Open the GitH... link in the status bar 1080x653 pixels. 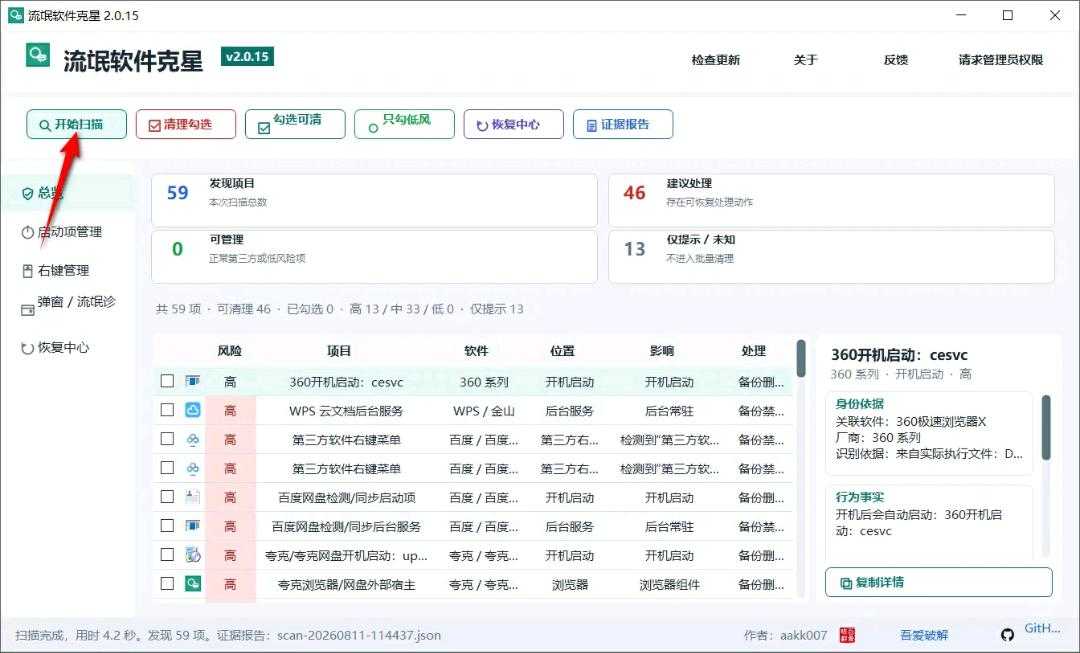[1042, 628]
